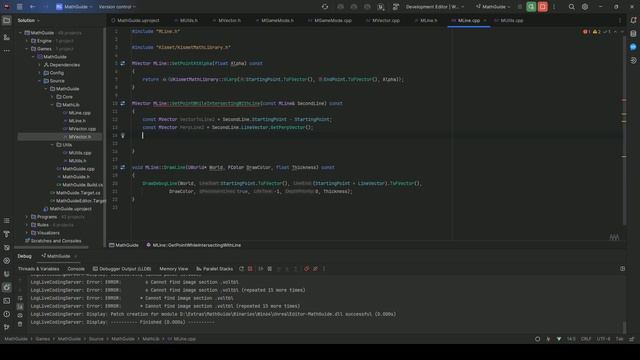
Task: Click CRLF line separator in status bar
Action: coord(586,339)
